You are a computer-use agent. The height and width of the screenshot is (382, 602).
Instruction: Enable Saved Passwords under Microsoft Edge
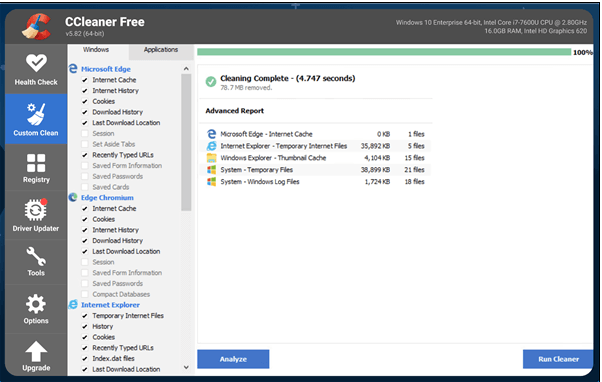coord(85,176)
